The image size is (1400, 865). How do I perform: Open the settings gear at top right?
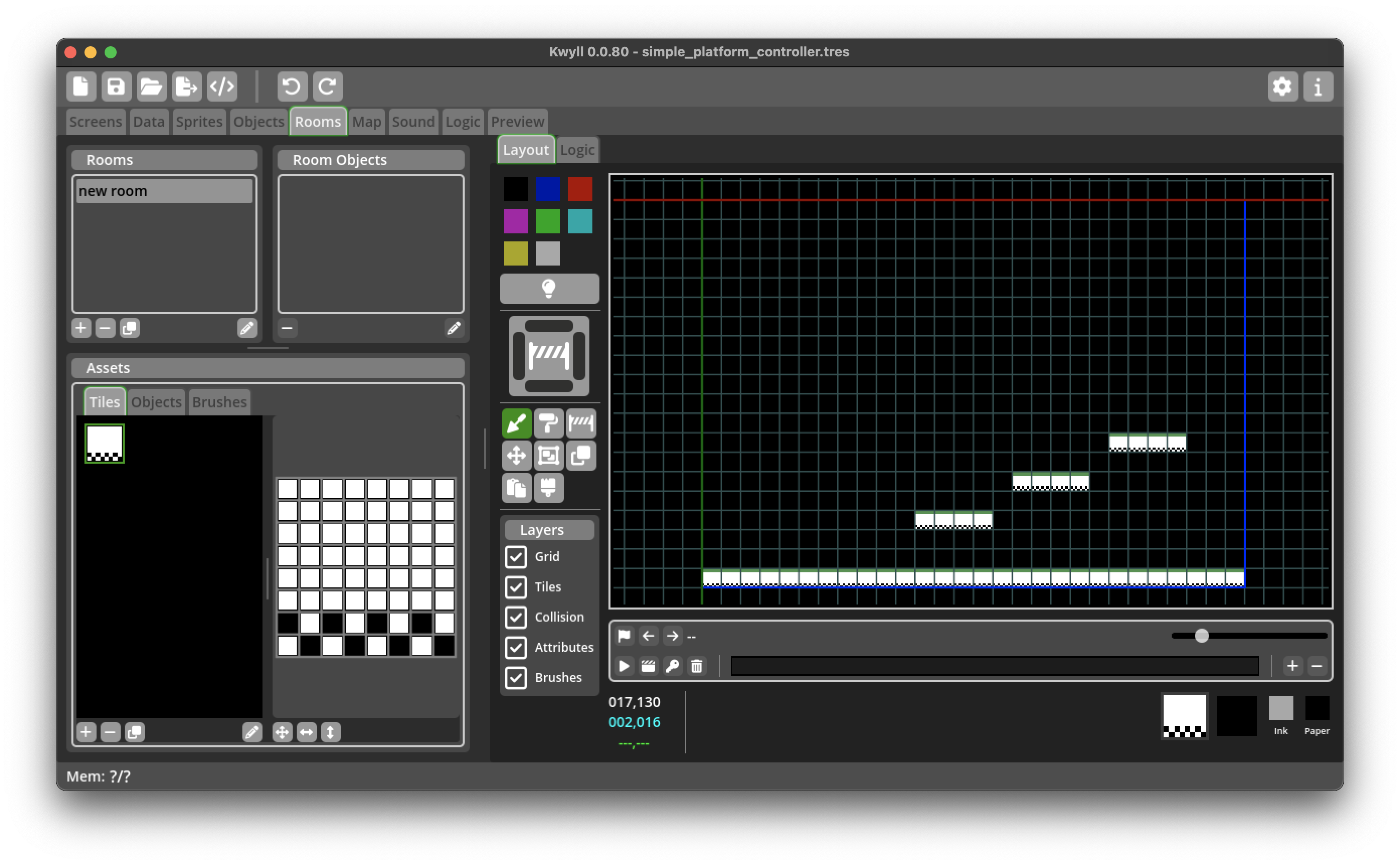[x=1282, y=87]
